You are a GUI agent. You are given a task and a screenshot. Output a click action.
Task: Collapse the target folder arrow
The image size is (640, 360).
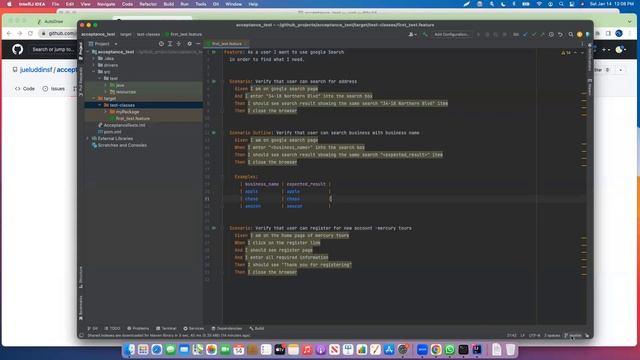tap(94, 98)
